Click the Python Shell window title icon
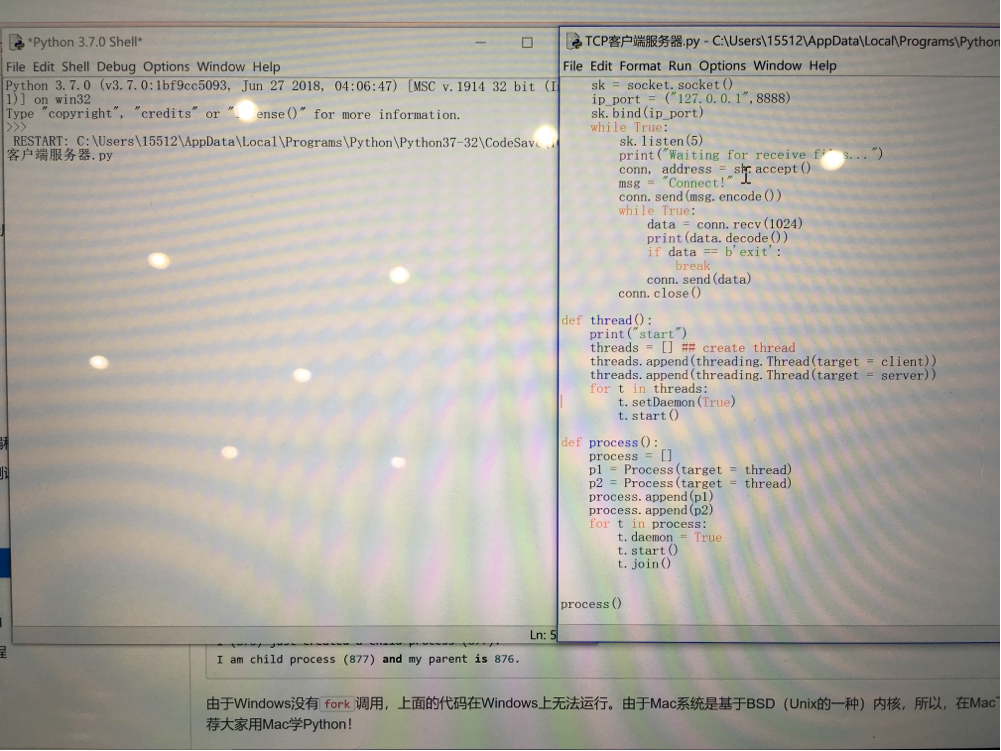The width and height of the screenshot is (1001, 751). (x=17, y=43)
